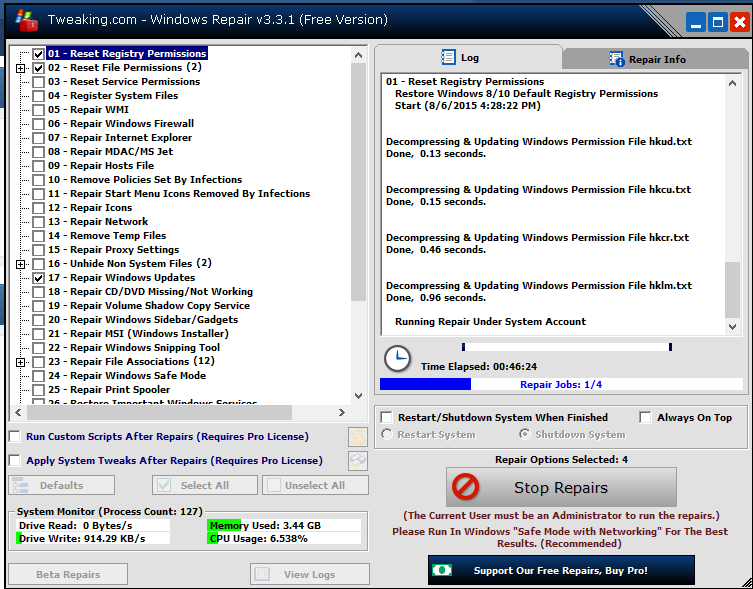
Task: Click repair list scroll up arrow
Action: click(358, 55)
